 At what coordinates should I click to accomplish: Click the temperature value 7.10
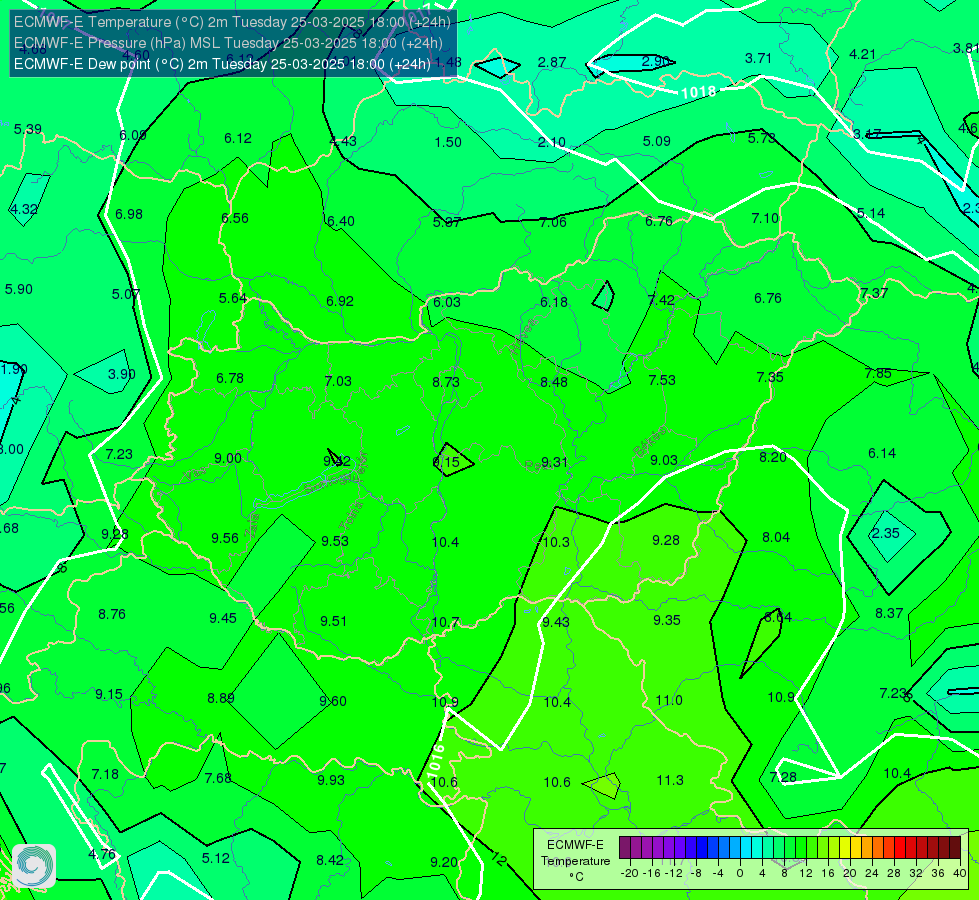(765, 219)
